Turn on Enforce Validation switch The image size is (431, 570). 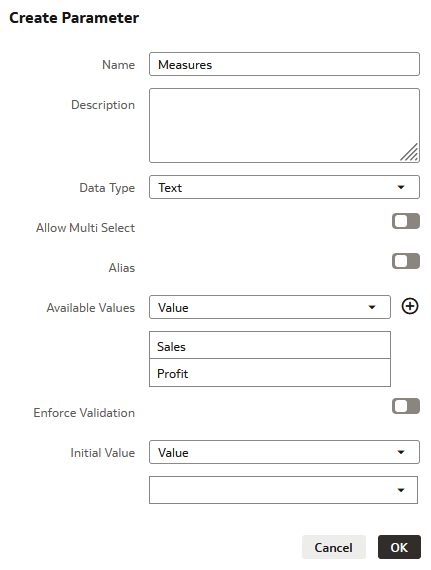coord(406,406)
